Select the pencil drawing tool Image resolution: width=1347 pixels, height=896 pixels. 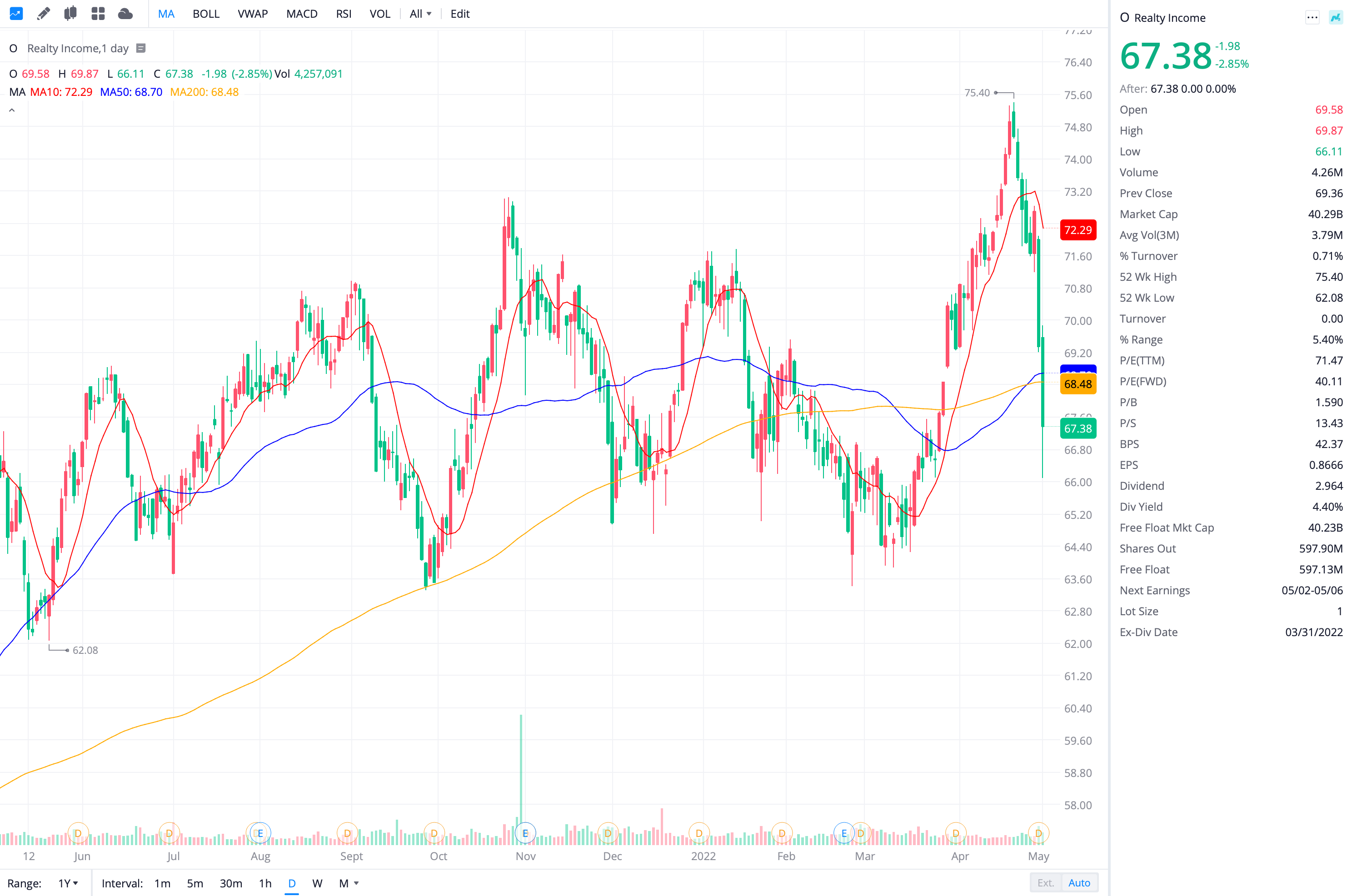click(44, 14)
